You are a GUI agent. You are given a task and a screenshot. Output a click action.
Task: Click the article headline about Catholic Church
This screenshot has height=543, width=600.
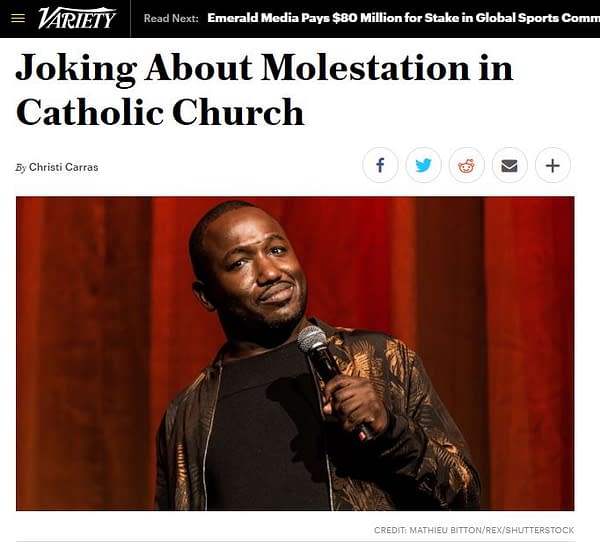pyautogui.click(x=264, y=90)
